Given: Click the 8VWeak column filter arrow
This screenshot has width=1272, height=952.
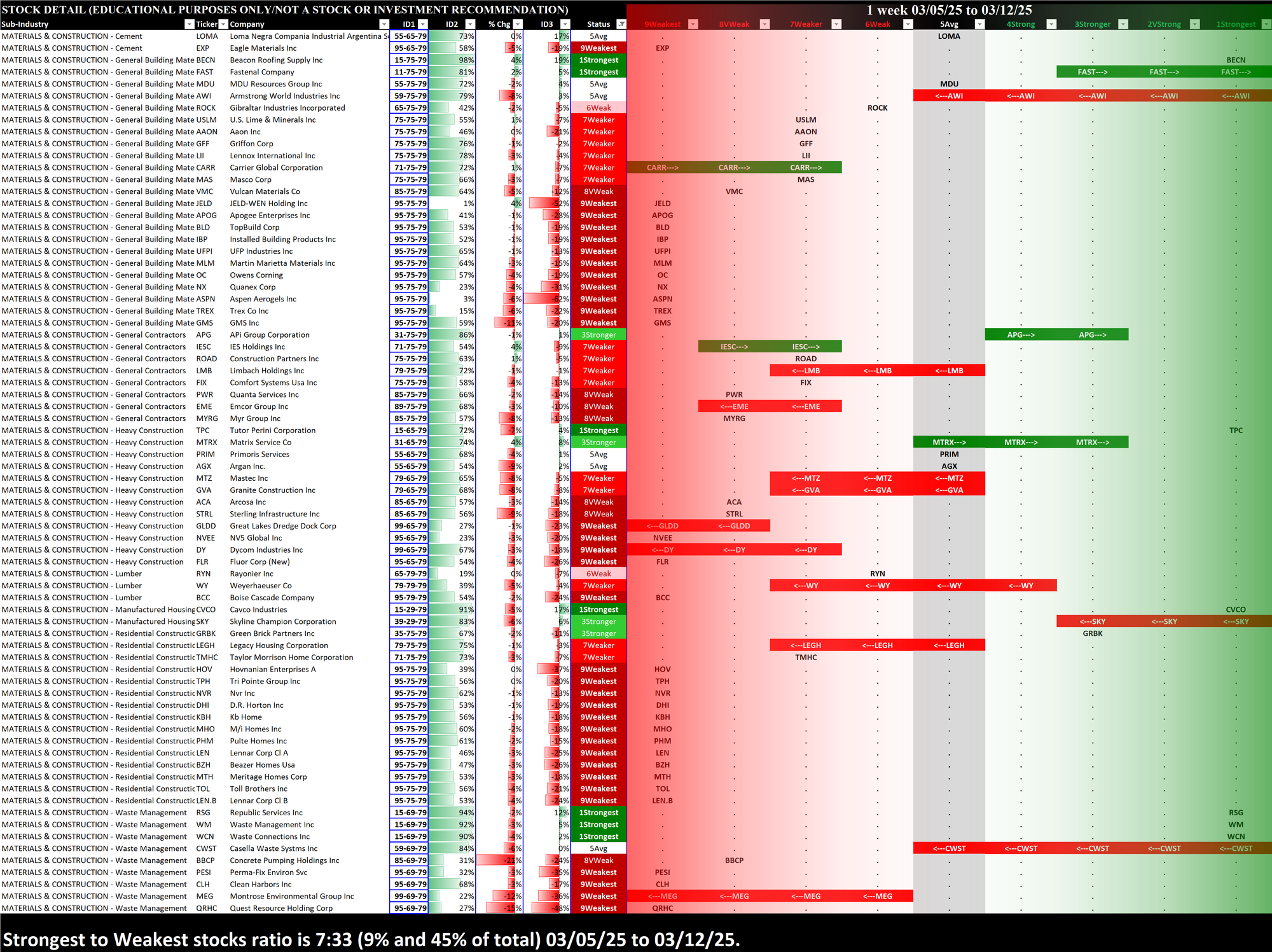Looking at the screenshot, I should (x=765, y=24).
